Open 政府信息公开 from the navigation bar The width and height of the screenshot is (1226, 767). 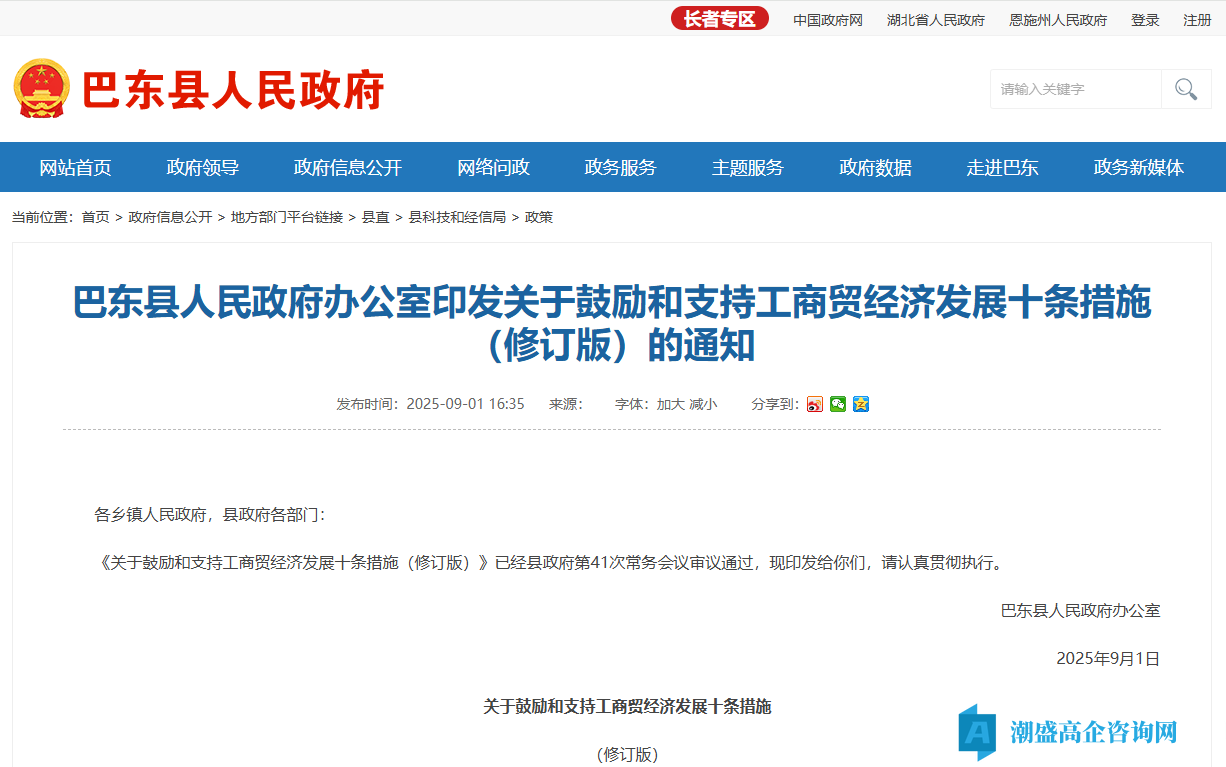pos(347,167)
